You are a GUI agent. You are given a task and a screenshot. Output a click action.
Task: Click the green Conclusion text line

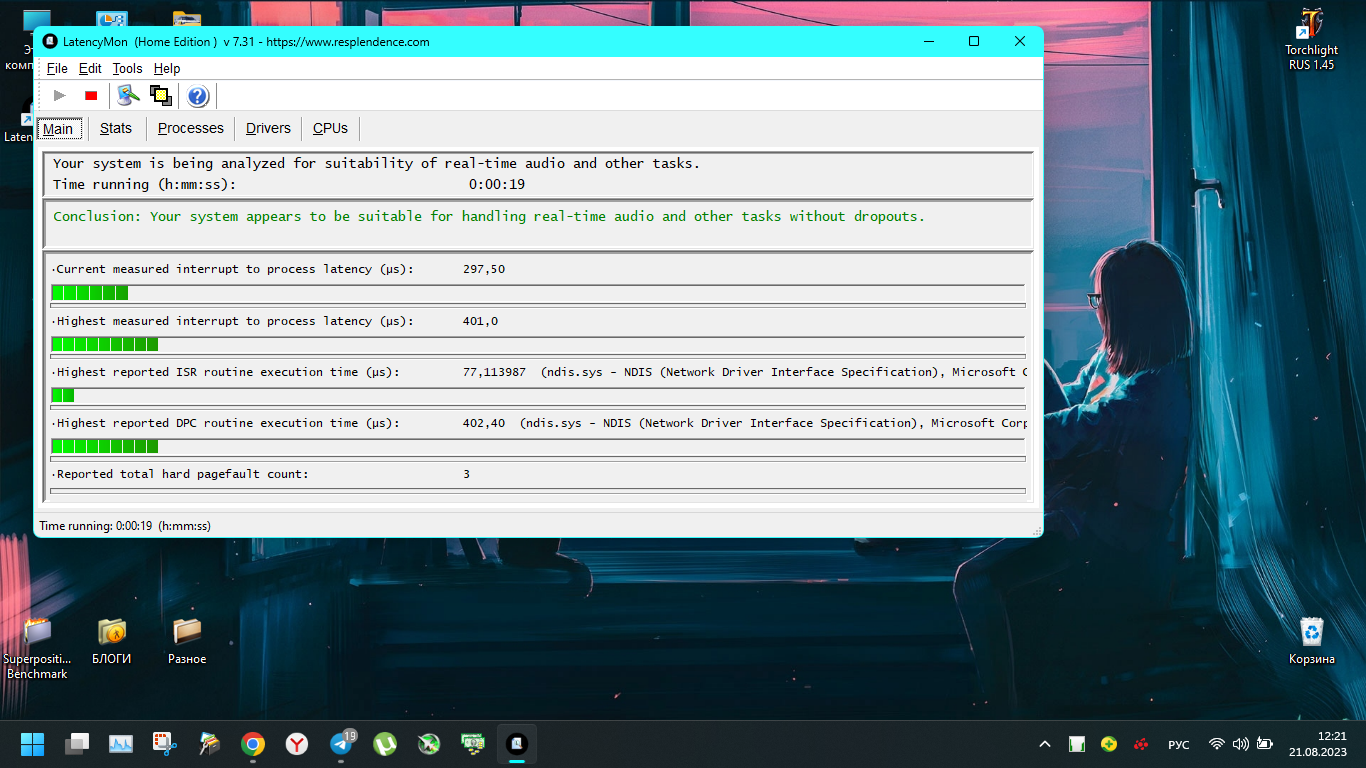point(489,216)
